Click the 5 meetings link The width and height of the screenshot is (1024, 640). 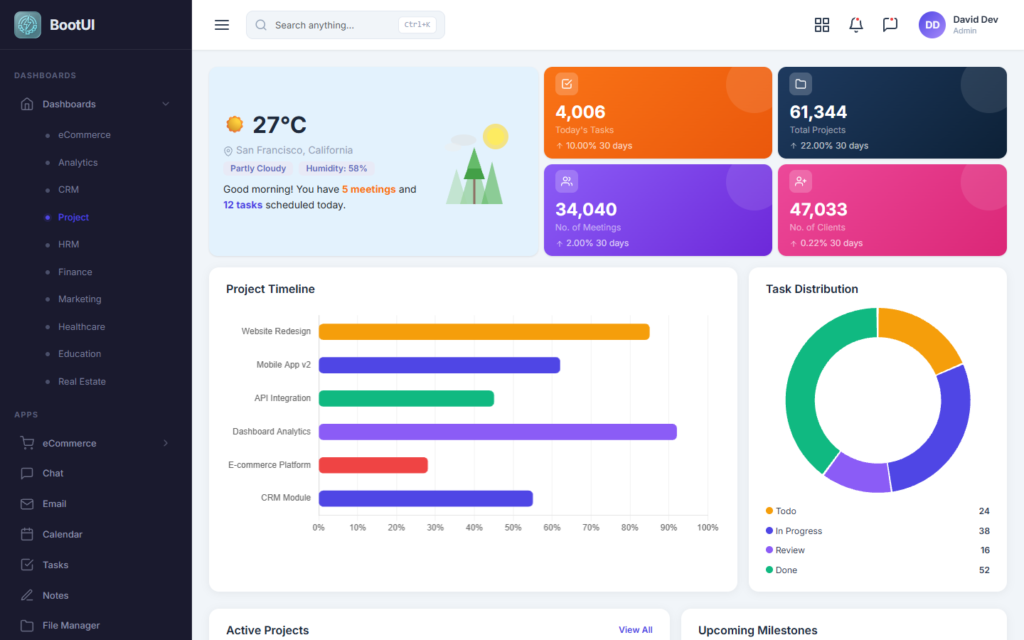[368, 189]
